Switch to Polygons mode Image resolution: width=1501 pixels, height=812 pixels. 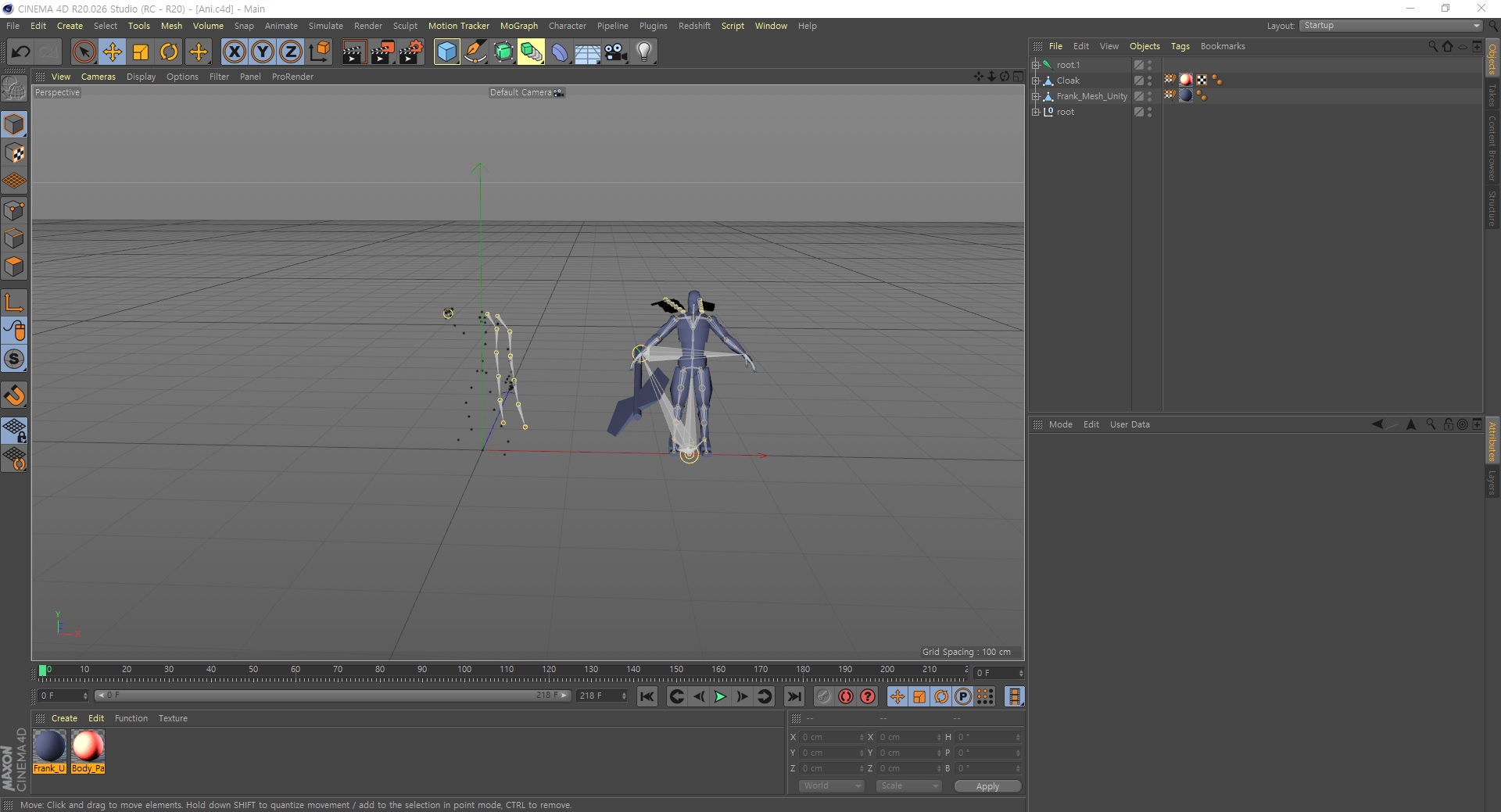point(14,266)
